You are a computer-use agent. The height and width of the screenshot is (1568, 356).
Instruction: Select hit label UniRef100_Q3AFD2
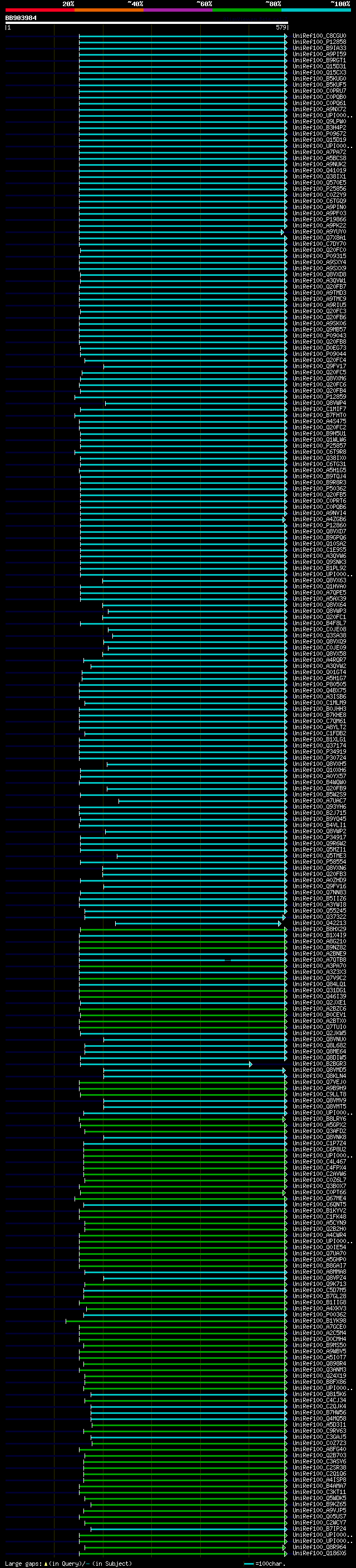tap(319, 1131)
